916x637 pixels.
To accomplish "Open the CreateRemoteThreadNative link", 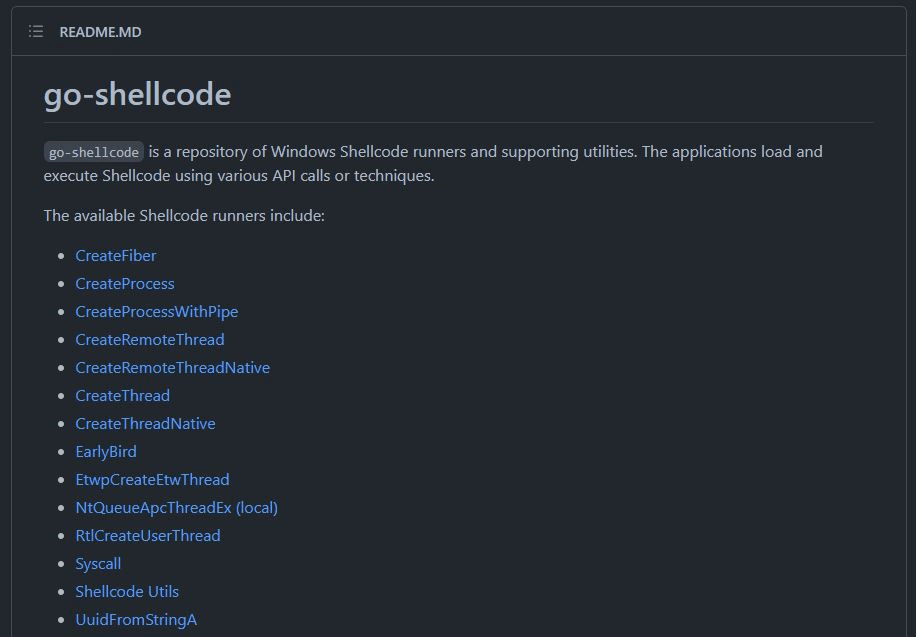I will 170,368.
